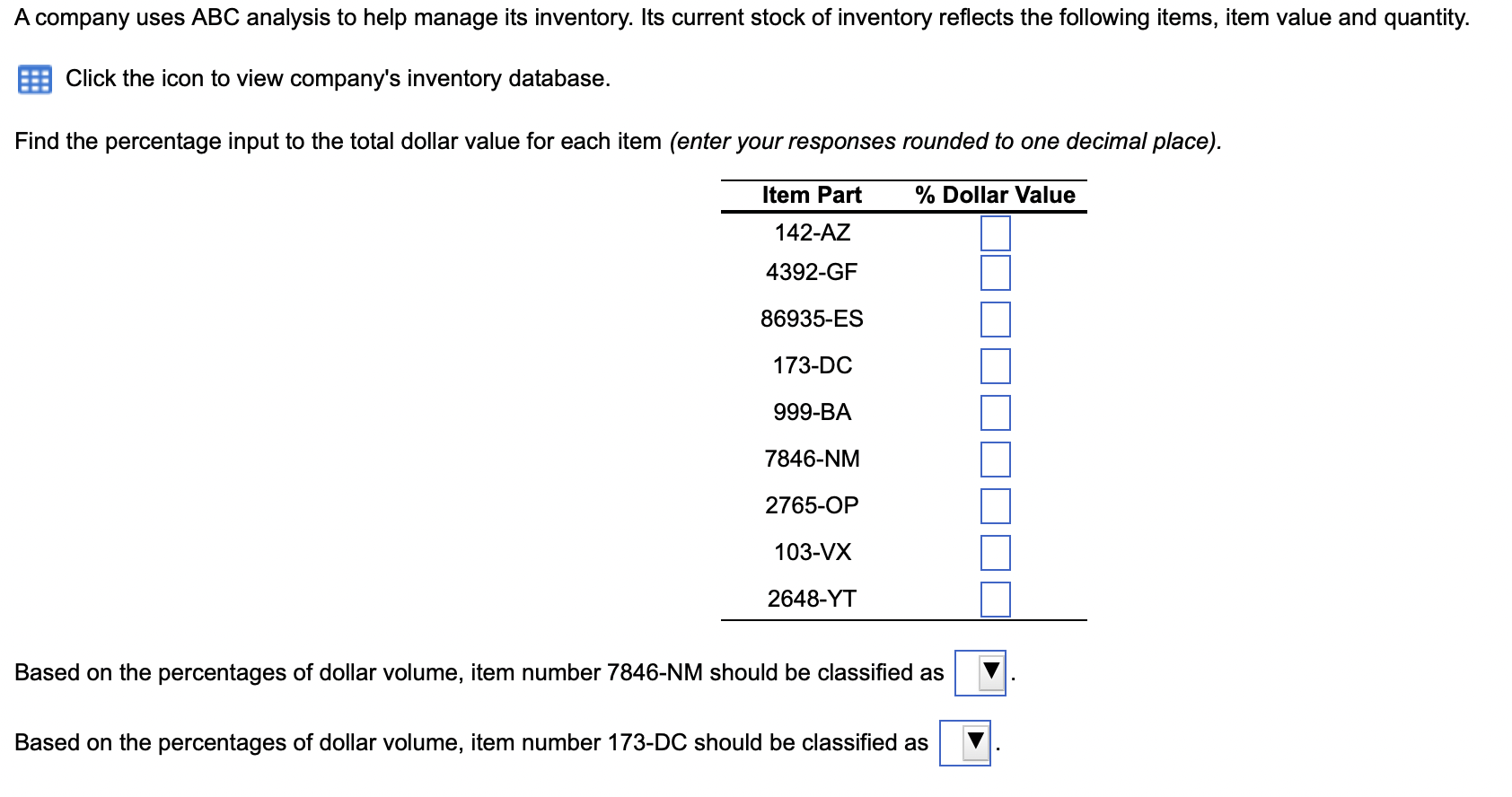
Task: Click the 103-VX dollar value field
Action: (996, 552)
